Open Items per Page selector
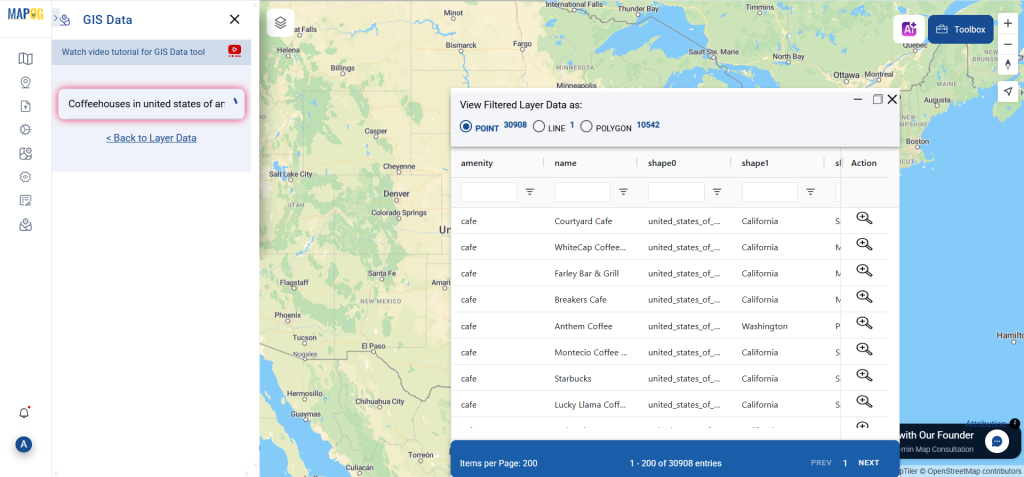 (498, 463)
